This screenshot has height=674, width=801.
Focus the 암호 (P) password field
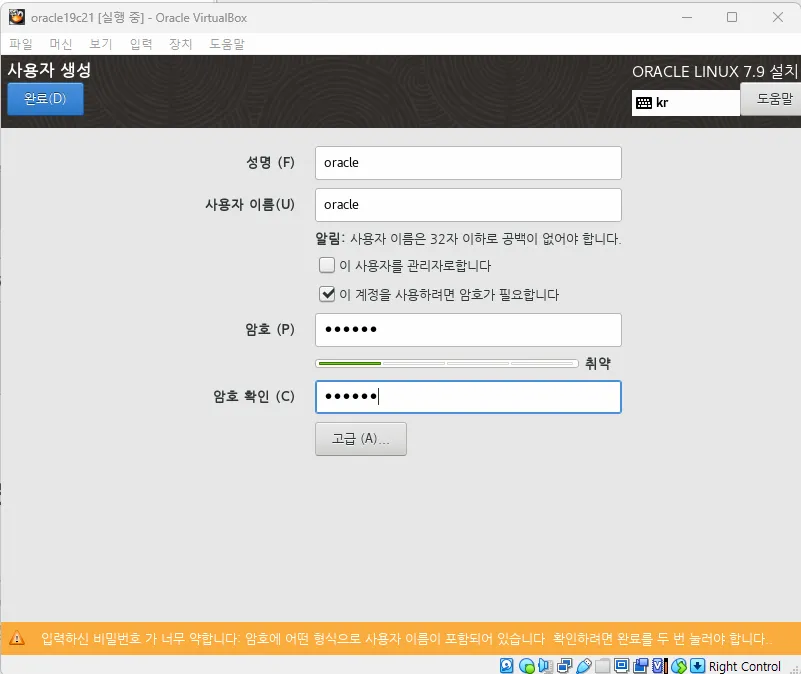[468, 330]
